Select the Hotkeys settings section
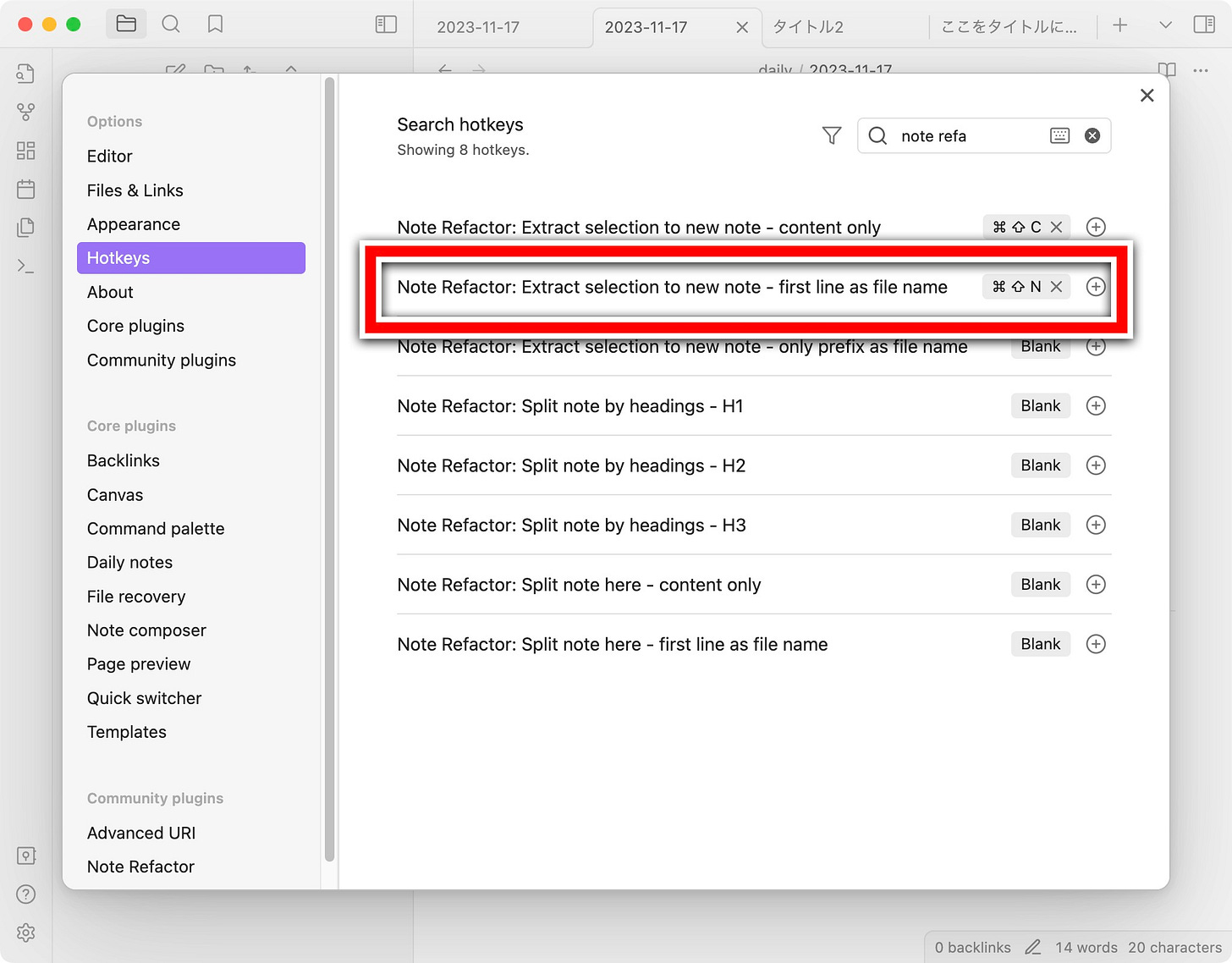This screenshot has width=1232, height=963. [x=191, y=258]
